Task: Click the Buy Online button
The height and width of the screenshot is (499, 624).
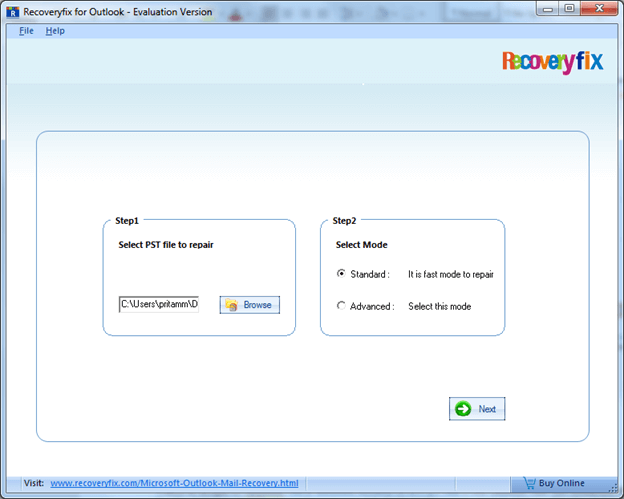Action: point(562,483)
